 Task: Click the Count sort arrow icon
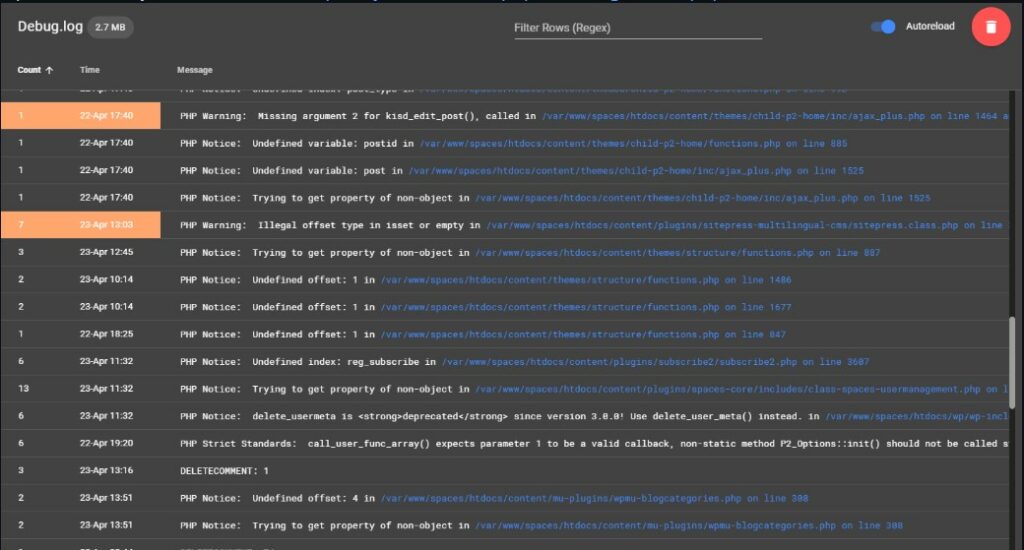[x=49, y=70]
